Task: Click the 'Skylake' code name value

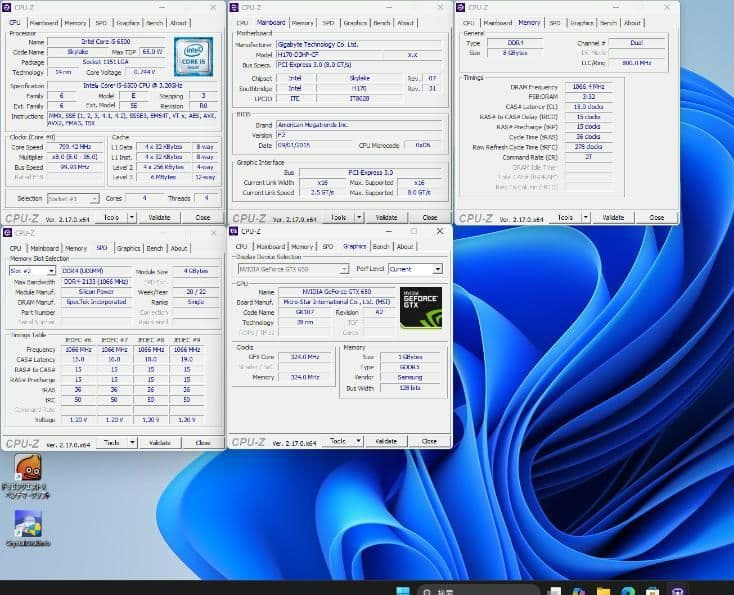Action: (77, 52)
